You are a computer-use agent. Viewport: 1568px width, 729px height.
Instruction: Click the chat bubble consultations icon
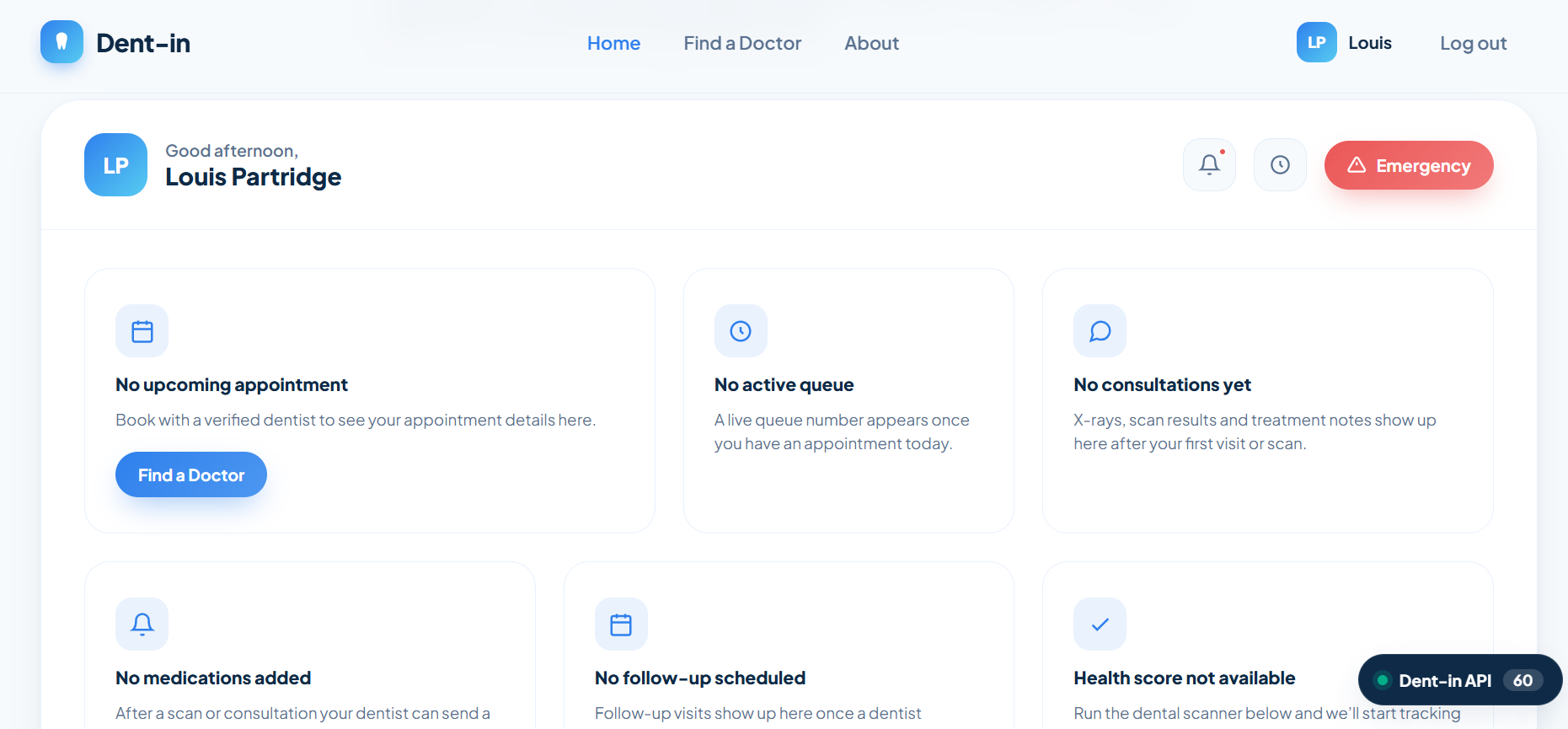pyautogui.click(x=1100, y=331)
